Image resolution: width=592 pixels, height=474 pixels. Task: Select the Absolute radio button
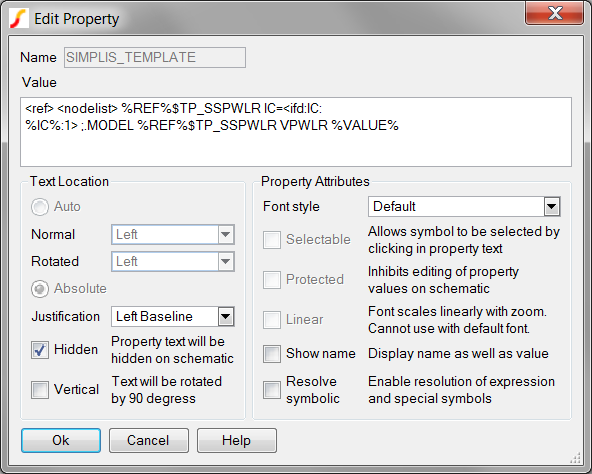[x=40, y=289]
